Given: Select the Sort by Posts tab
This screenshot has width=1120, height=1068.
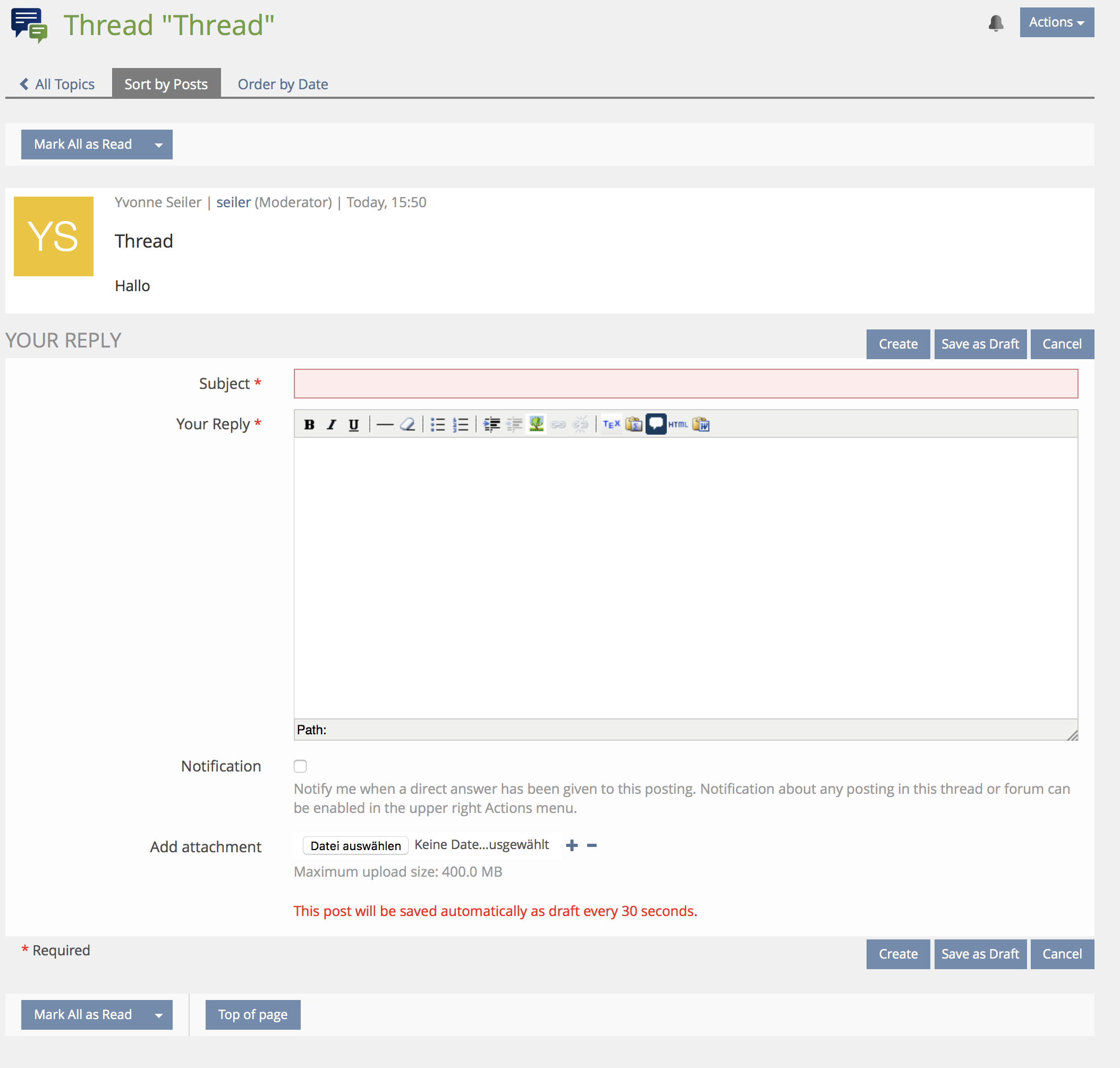Looking at the screenshot, I should [x=166, y=84].
